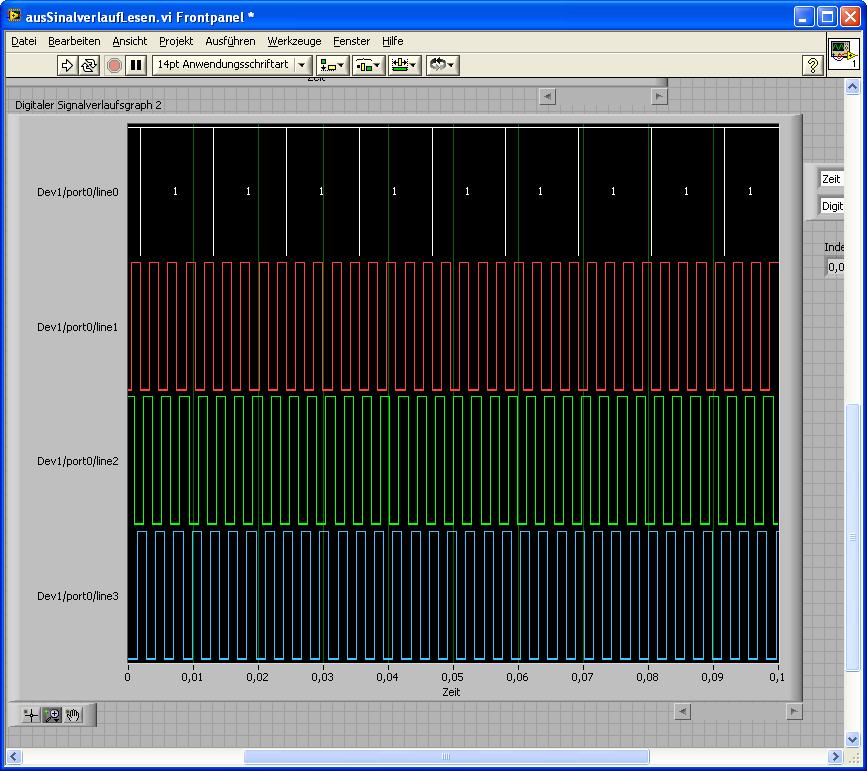
Task: Open the context help question mark
Action: point(812,65)
